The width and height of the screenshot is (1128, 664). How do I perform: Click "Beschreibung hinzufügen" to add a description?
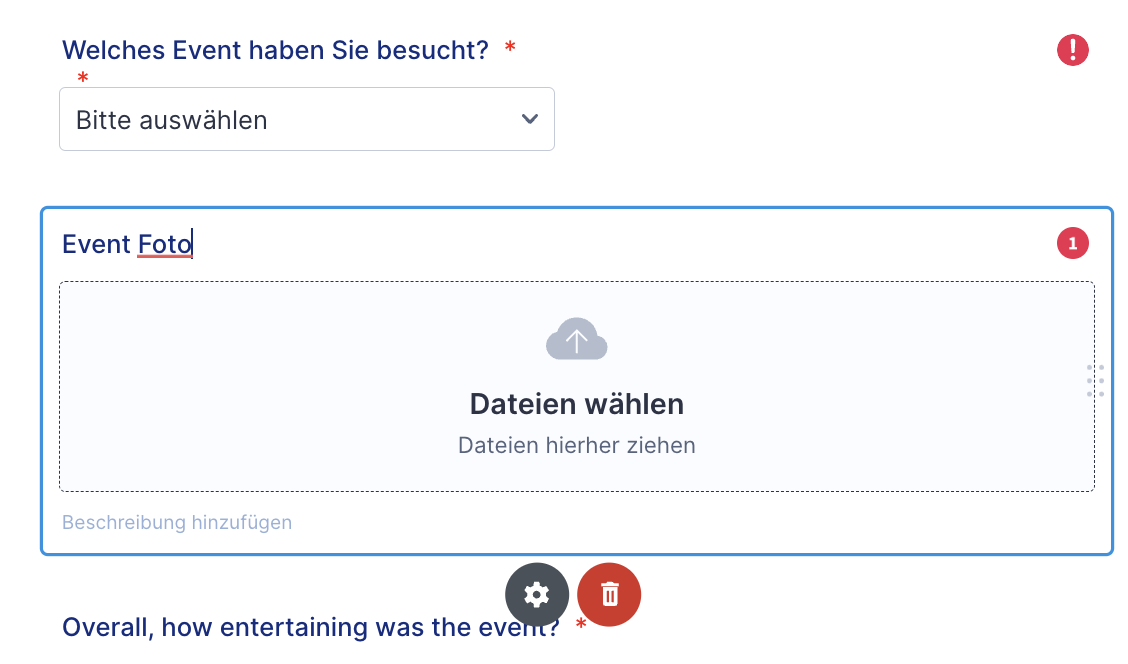[x=177, y=522]
